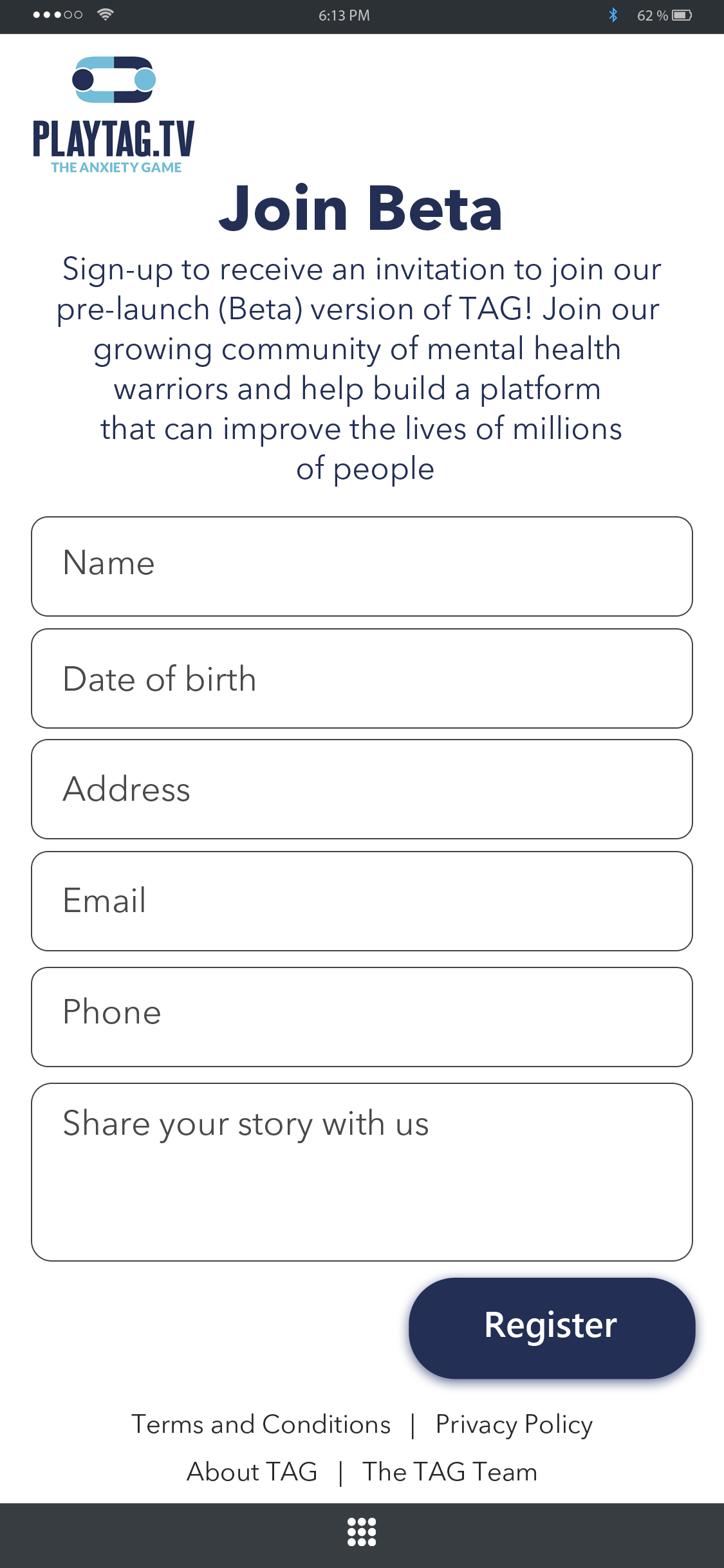Select the Date of birth field
This screenshot has height=1568, width=724.
pos(362,678)
